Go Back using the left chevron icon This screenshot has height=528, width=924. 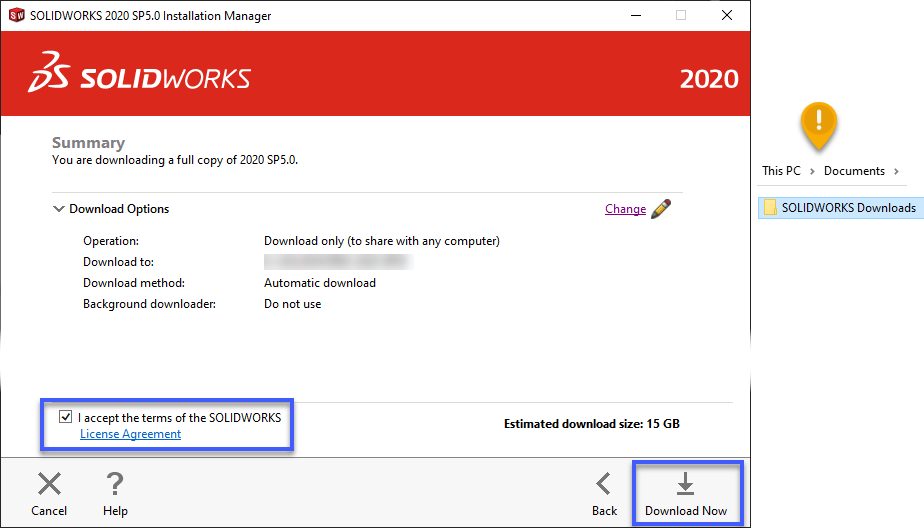[x=603, y=484]
